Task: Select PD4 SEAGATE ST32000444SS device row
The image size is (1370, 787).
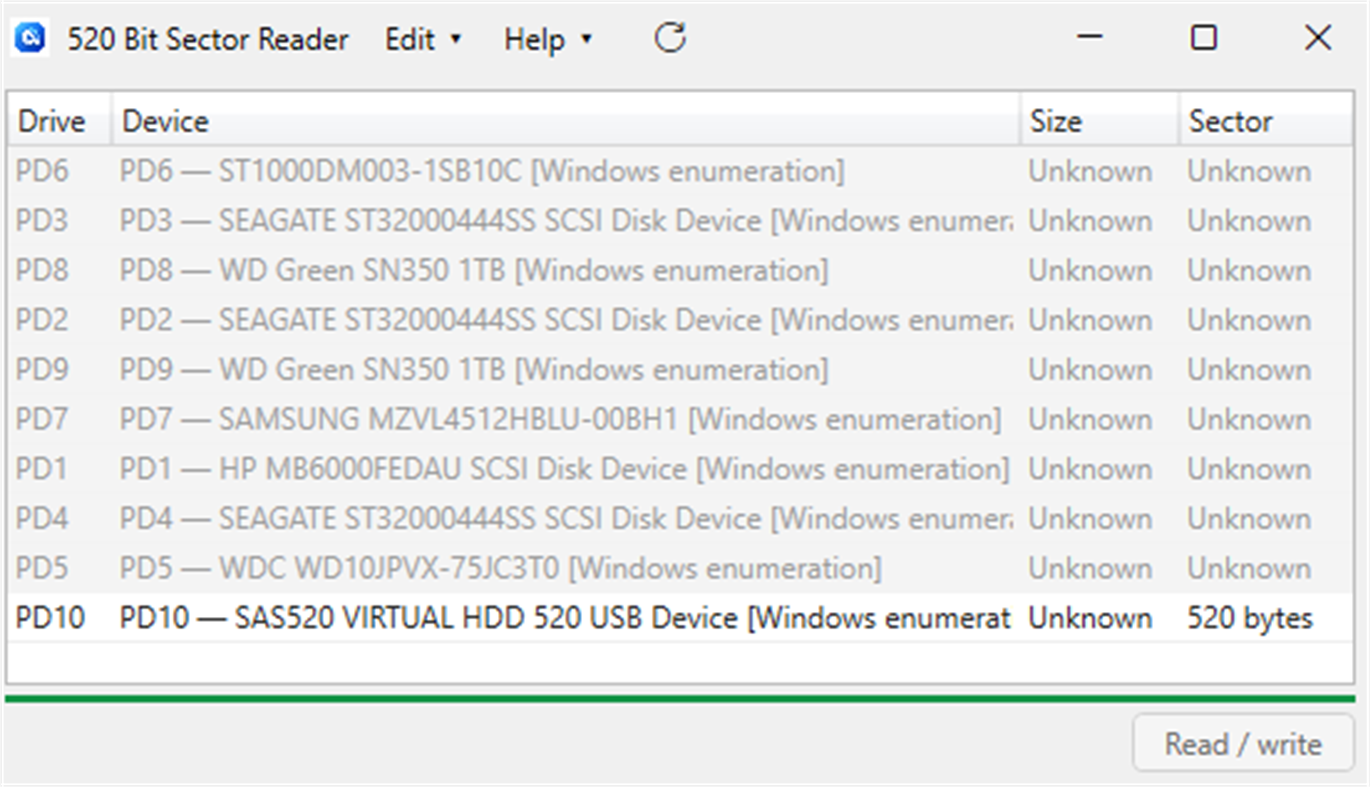Action: tap(680, 519)
